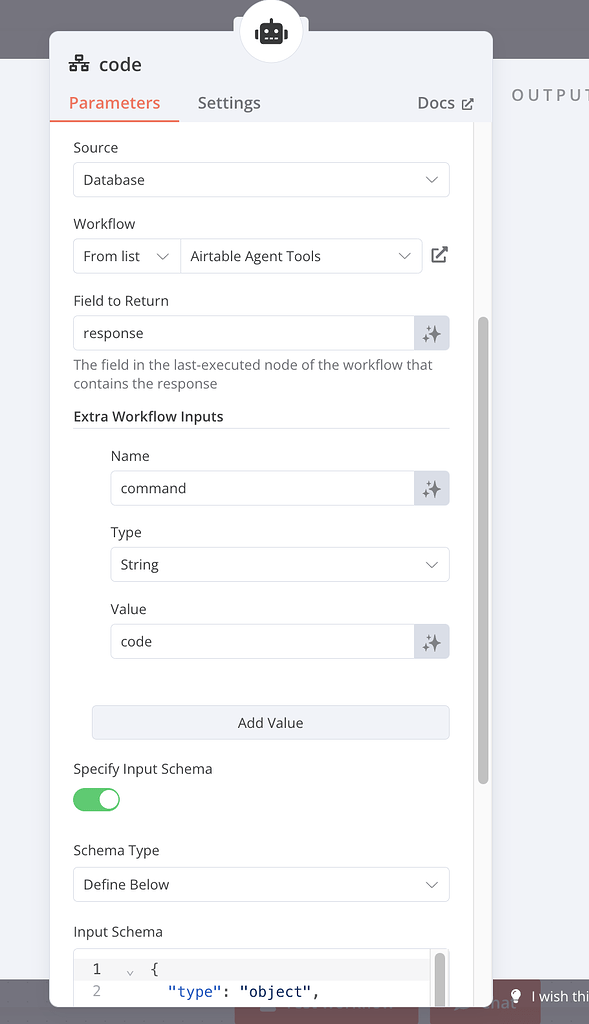
Task: Click the expression icon on the Value field
Action: point(432,641)
